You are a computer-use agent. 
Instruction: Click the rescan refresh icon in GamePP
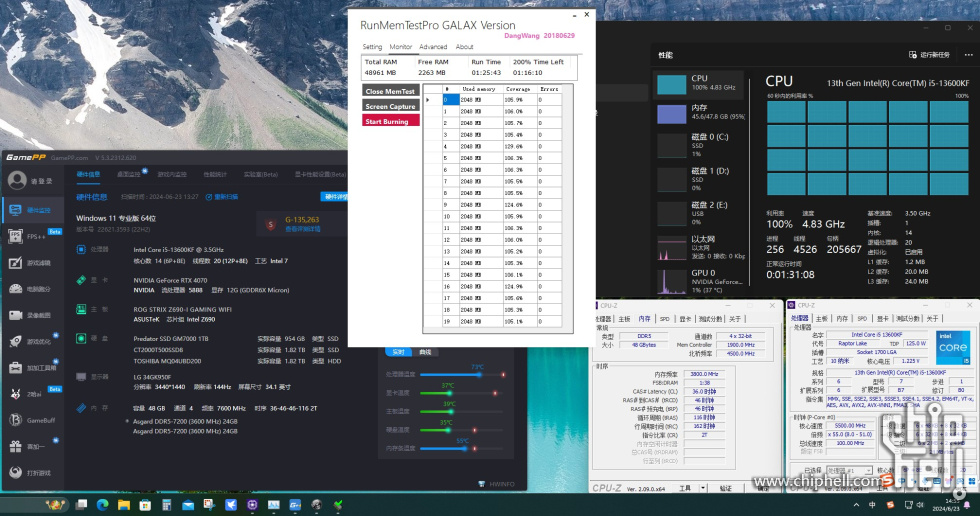(x=209, y=197)
